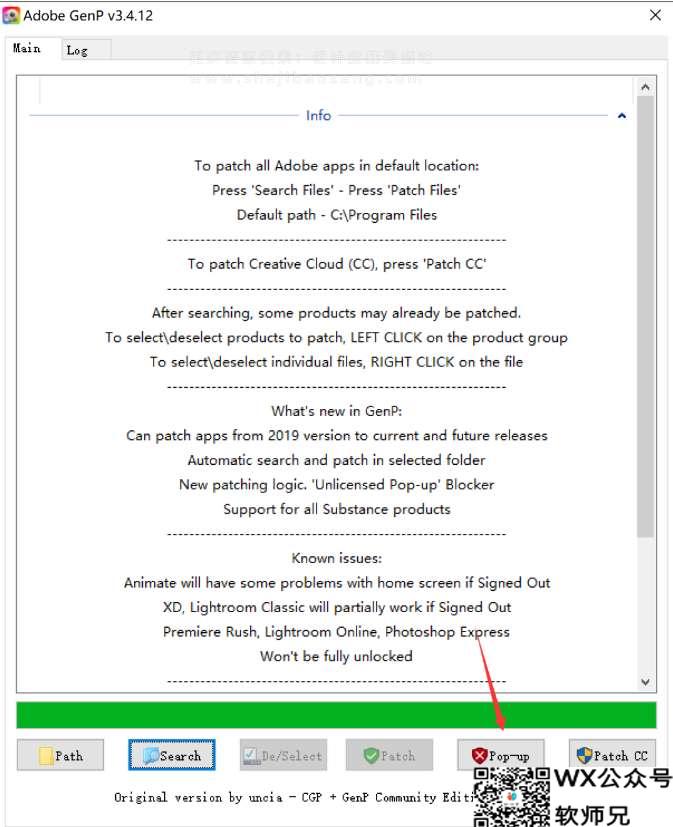Click the 'Original version by uncia' credit text
The height and width of the screenshot is (827, 673).
point(294,797)
